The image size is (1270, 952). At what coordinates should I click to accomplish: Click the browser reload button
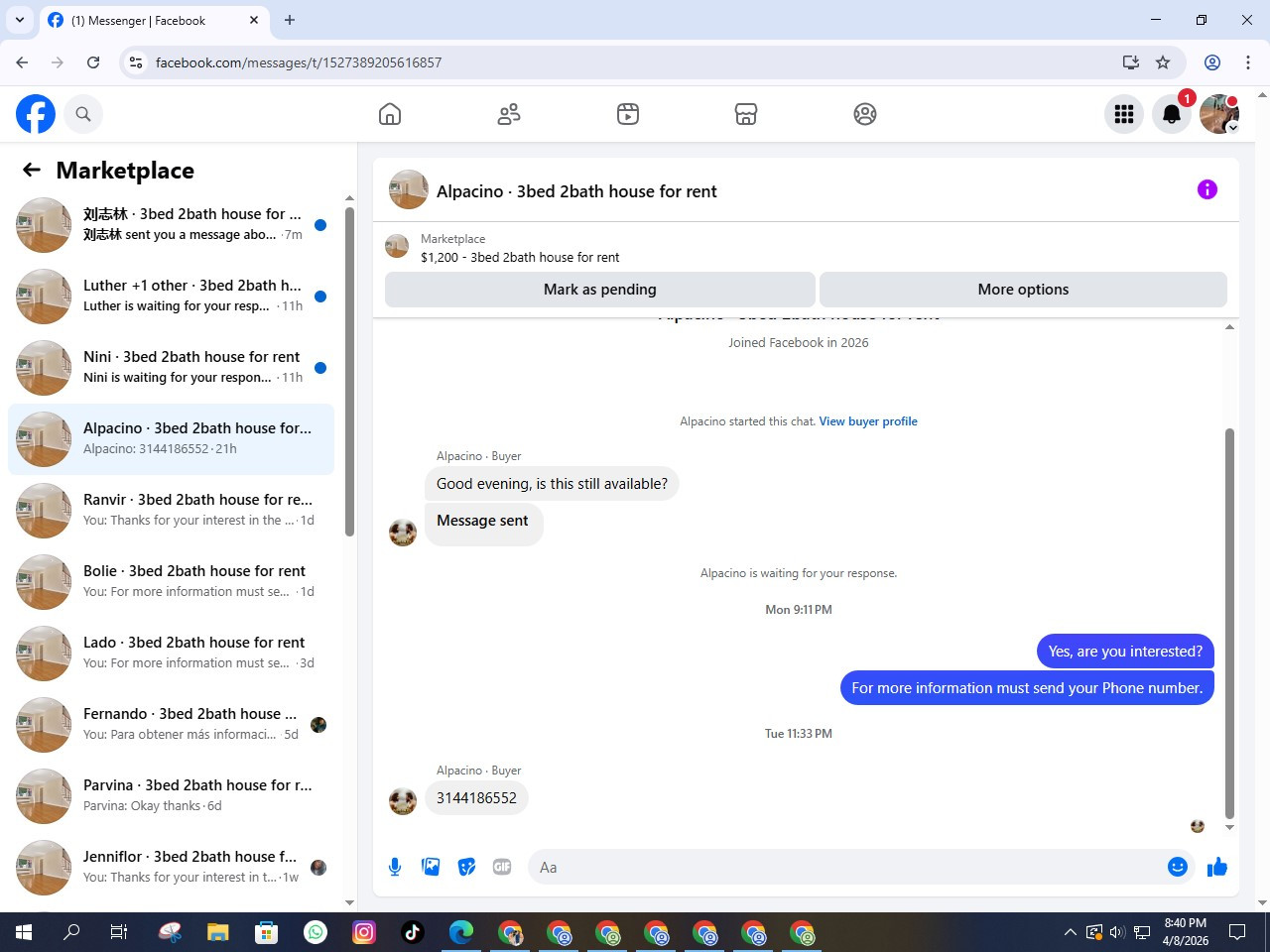pyautogui.click(x=93, y=62)
